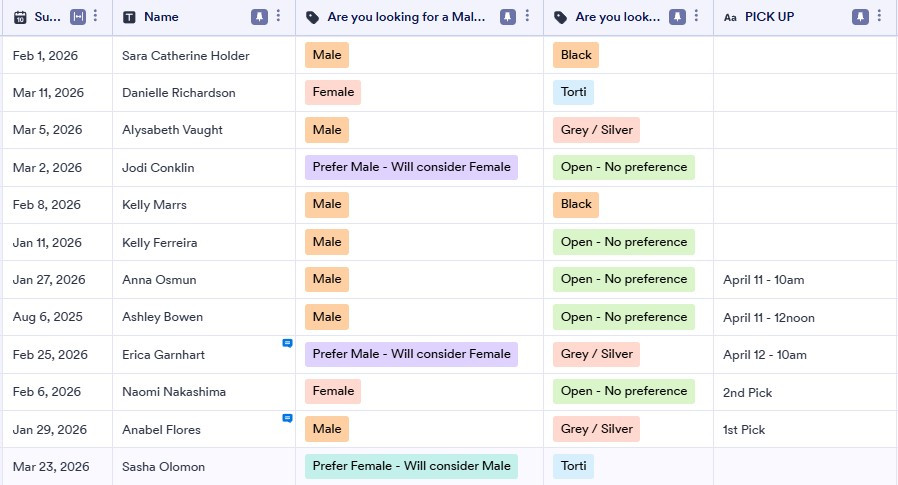Click Sasha Olomon's Prefer Female tag

411,466
